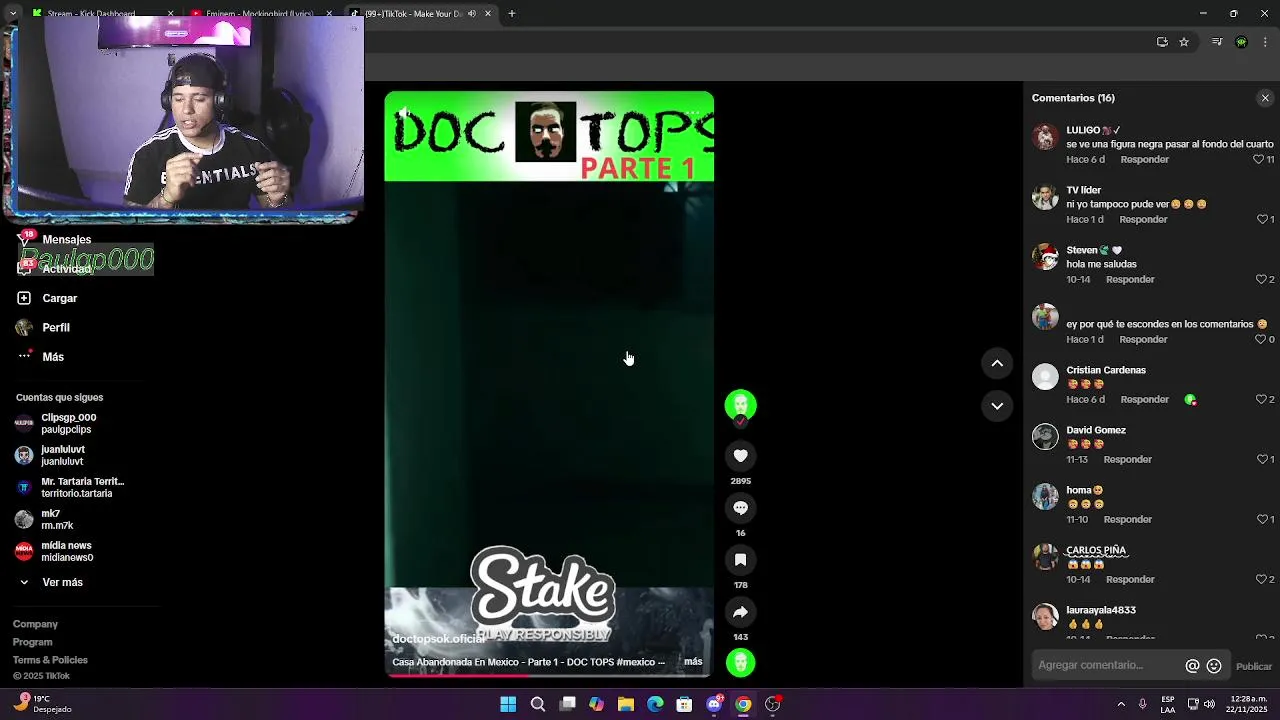The height and width of the screenshot is (720, 1280).
Task: Seek using the video progress bar
Action: 549,675
